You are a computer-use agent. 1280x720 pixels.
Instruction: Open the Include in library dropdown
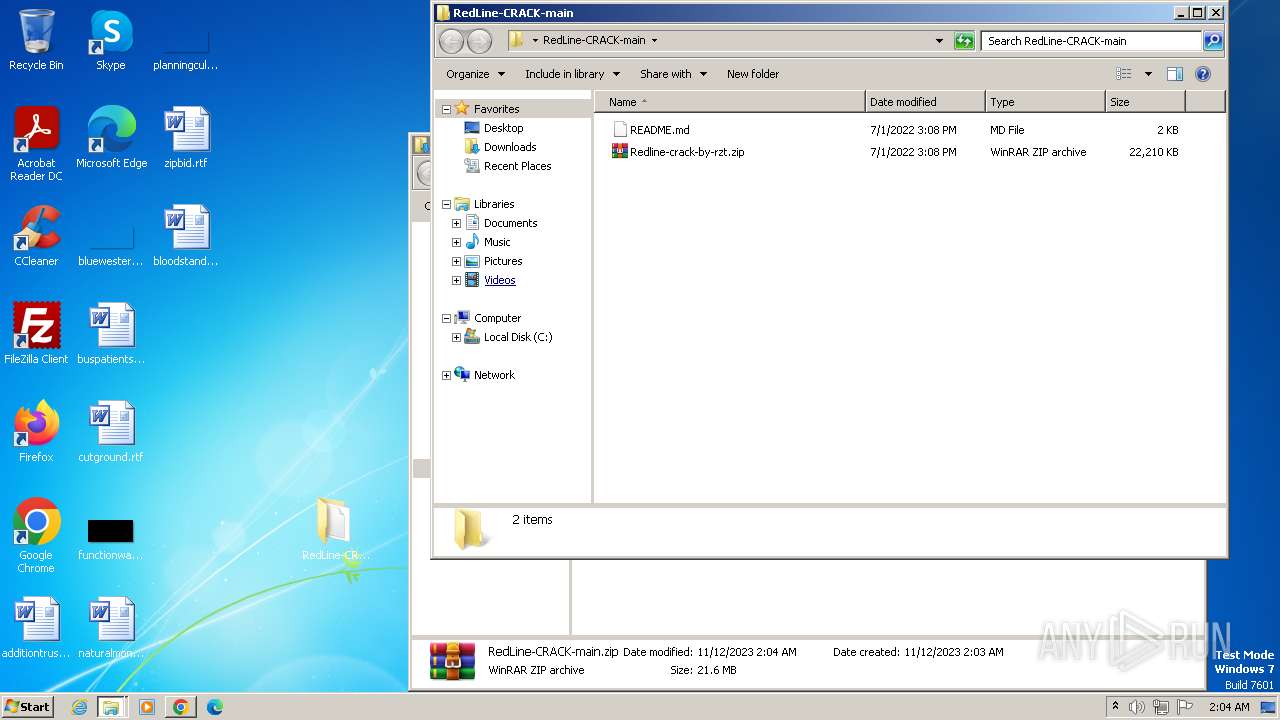click(x=572, y=74)
